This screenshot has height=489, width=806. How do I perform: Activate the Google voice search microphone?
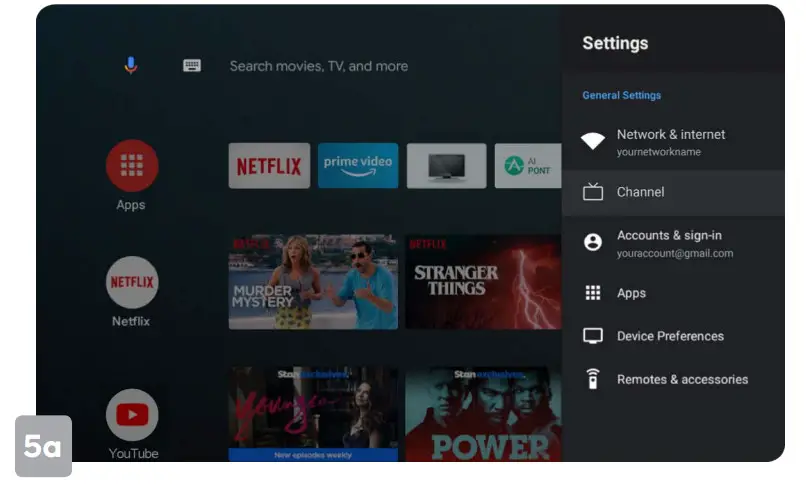coord(131,65)
